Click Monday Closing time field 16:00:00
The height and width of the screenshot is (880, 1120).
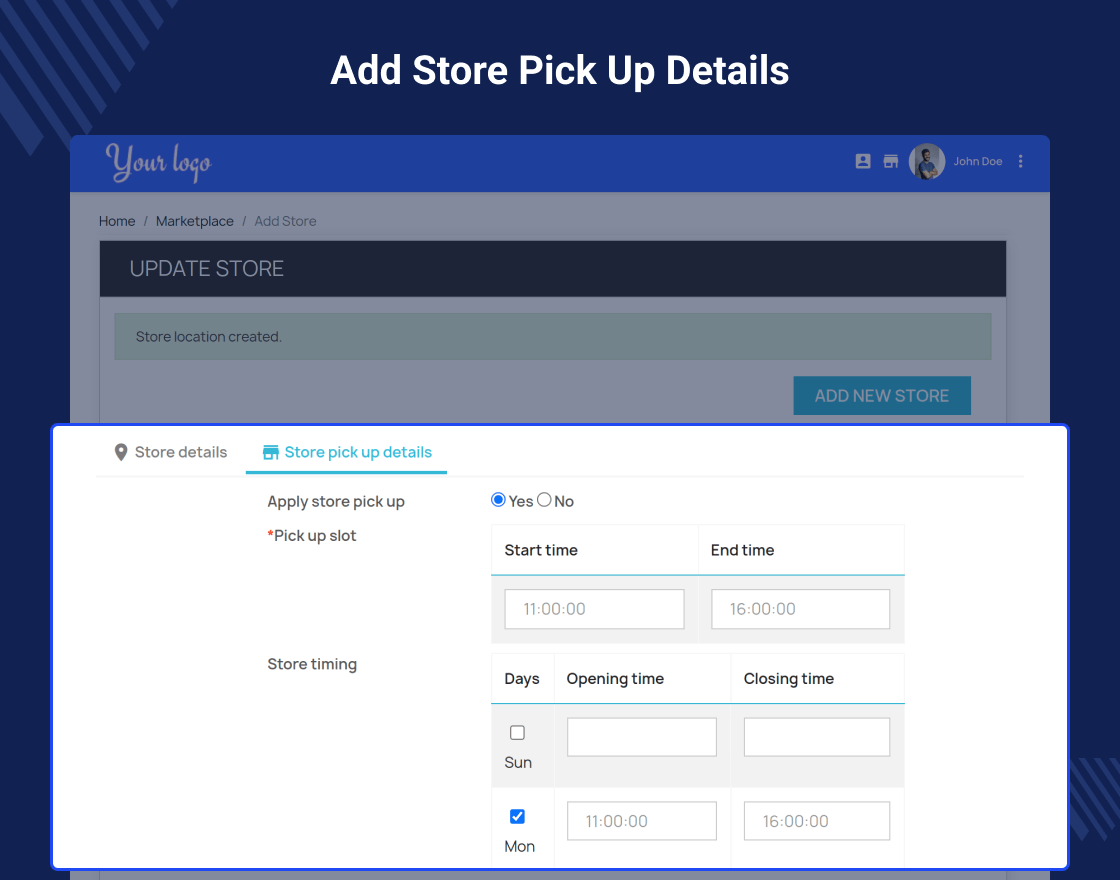click(817, 821)
